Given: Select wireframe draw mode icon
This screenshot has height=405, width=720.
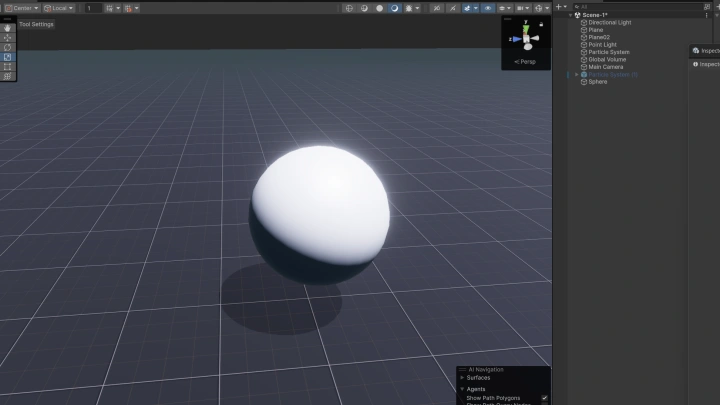Looking at the screenshot, I should 349,8.
